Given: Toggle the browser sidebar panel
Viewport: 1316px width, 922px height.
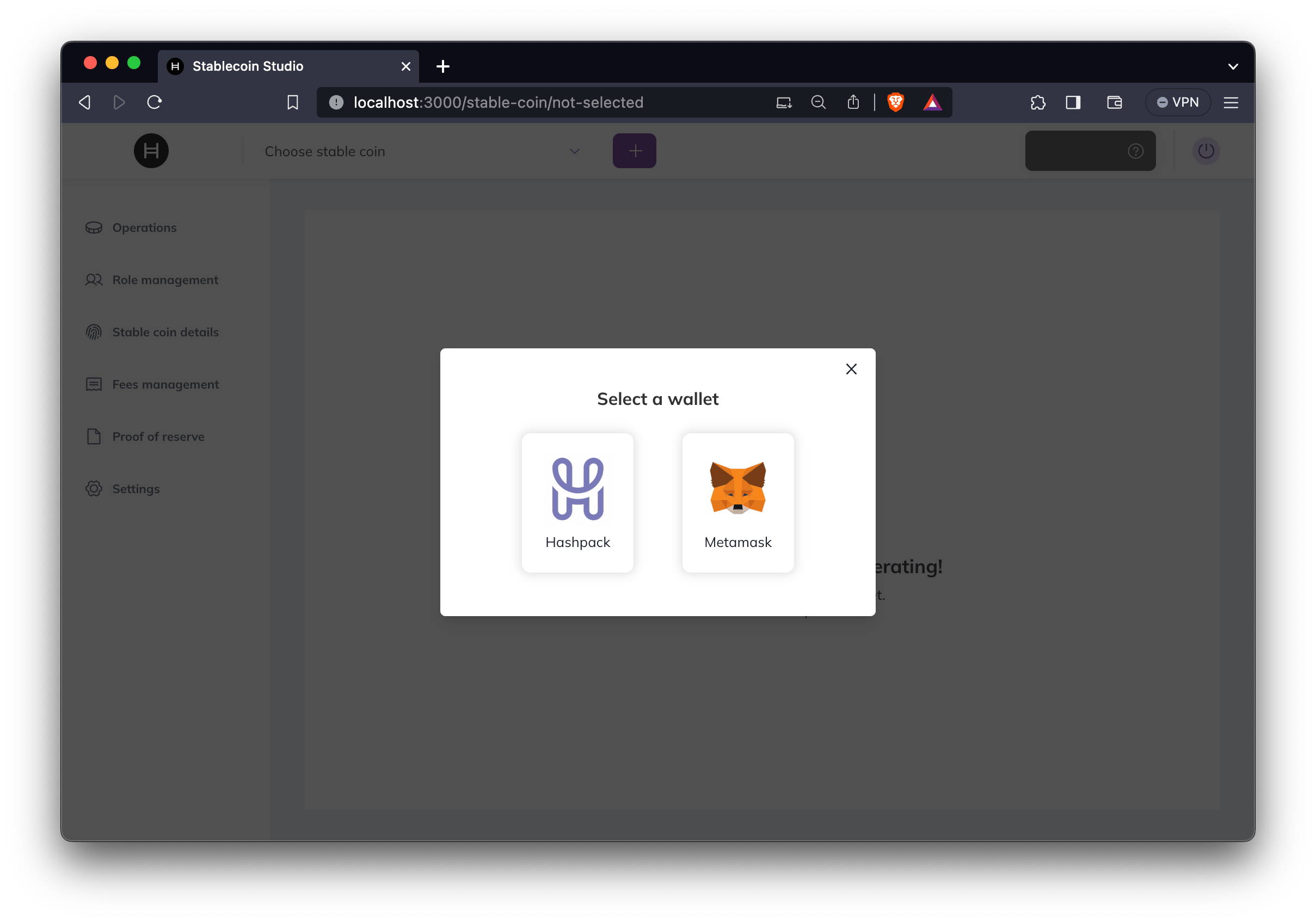Looking at the screenshot, I should (1073, 102).
